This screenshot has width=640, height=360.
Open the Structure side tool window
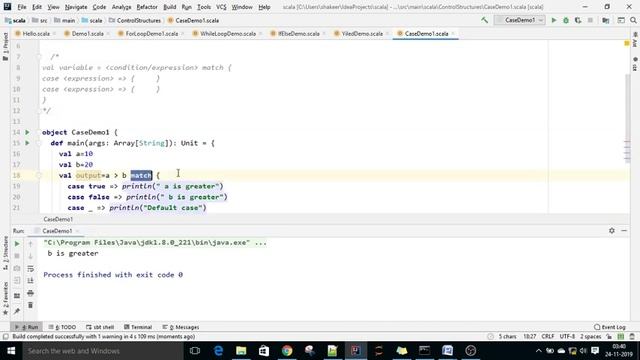click(5, 253)
